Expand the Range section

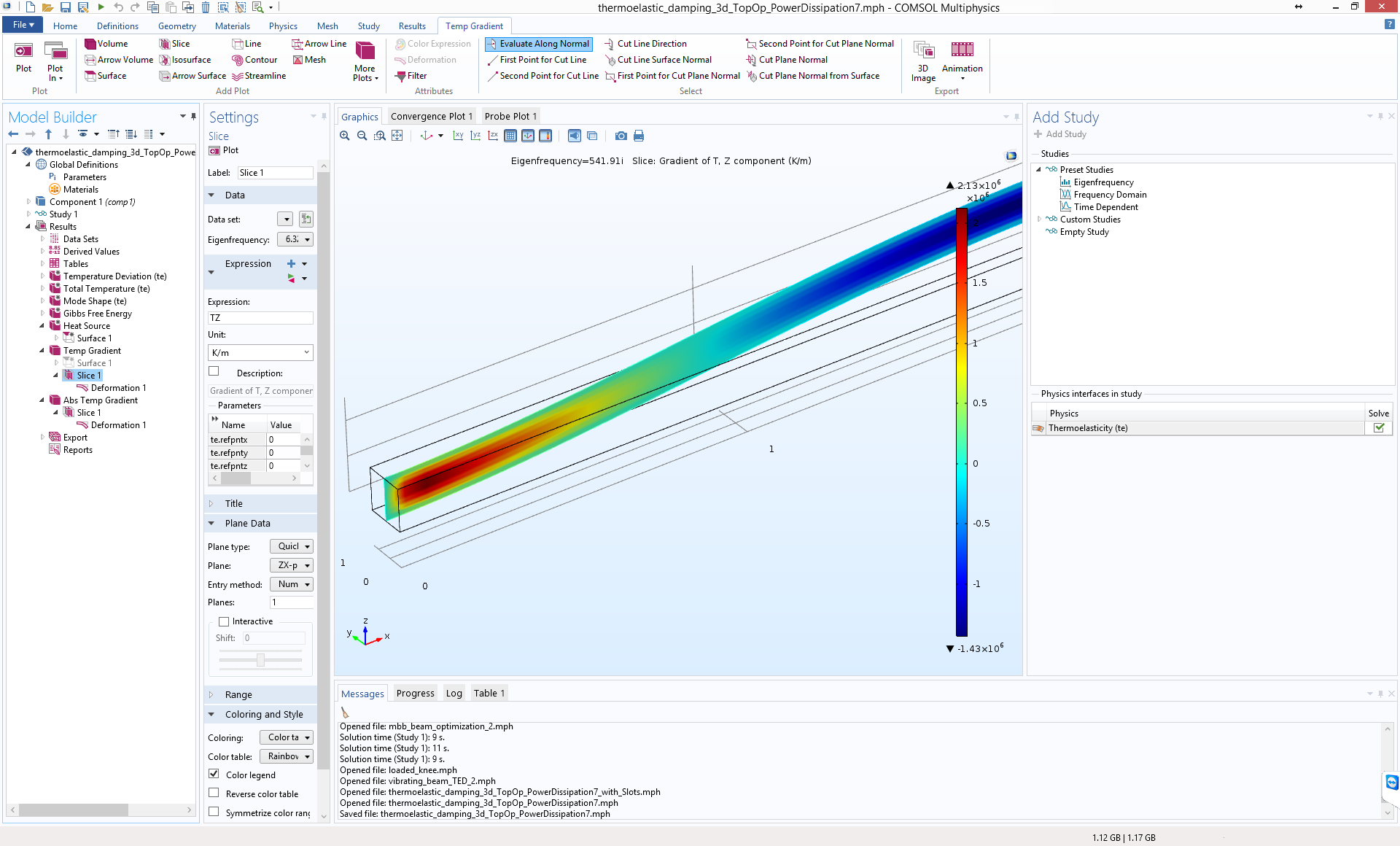pyautogui.click(x=238, y=694)
